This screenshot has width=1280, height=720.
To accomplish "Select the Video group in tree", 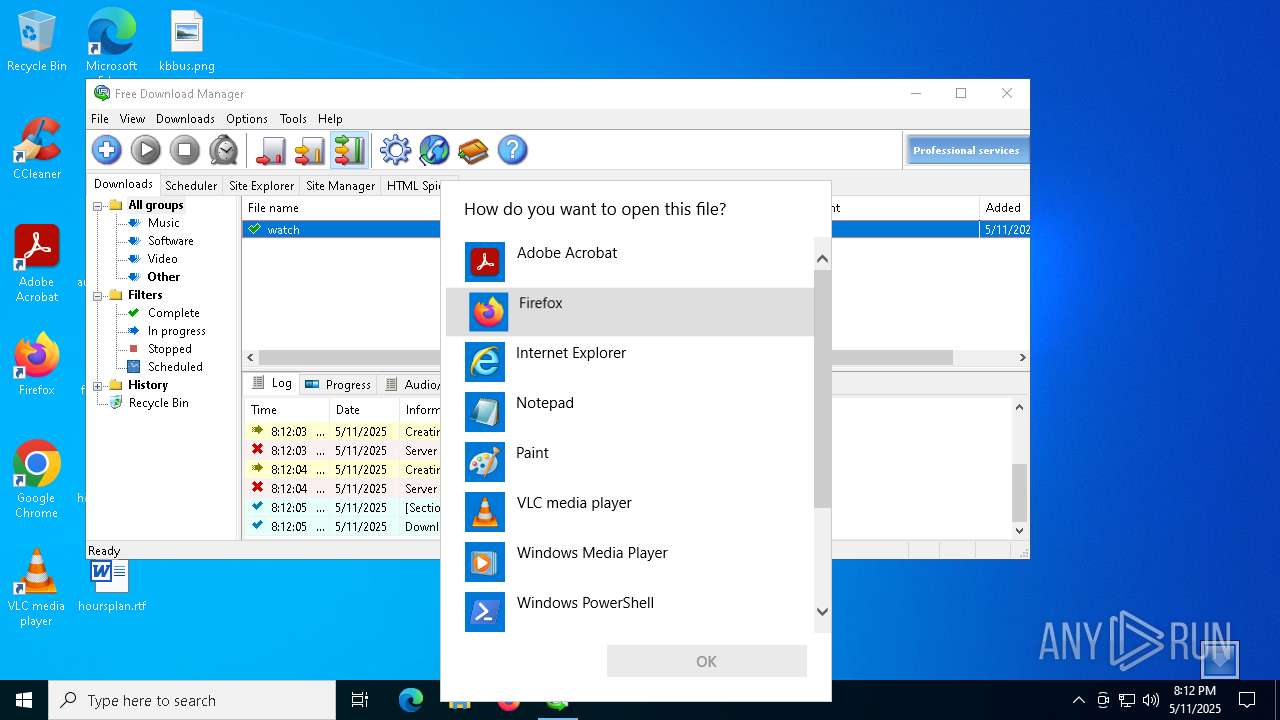I will 162,259.
